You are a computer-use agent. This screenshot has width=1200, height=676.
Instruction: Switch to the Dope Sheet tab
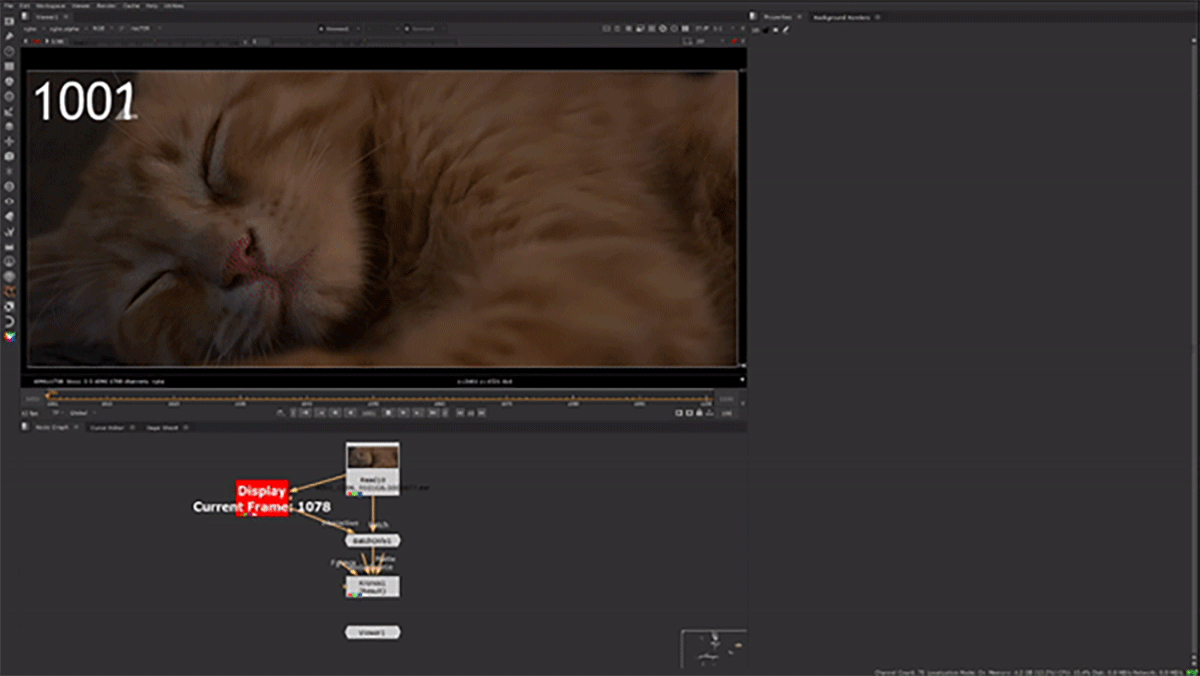click(x=161, y=427)
